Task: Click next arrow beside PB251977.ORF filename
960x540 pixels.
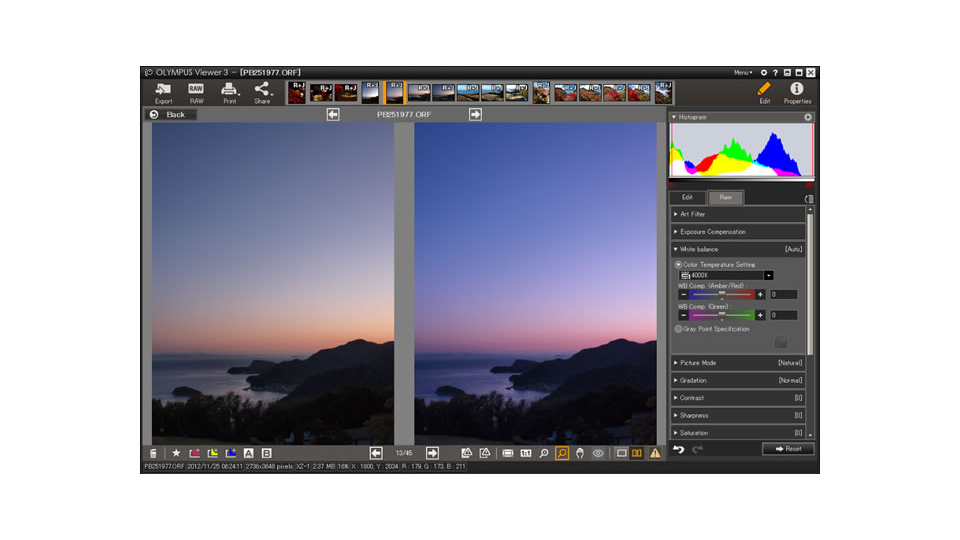Action: click(475, 114)
